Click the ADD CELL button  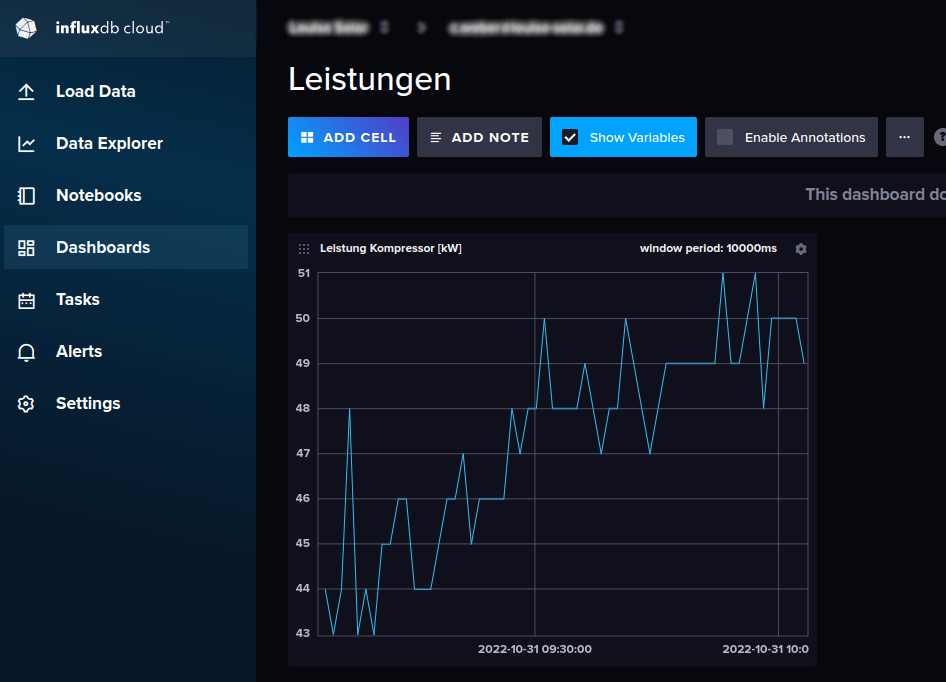[348, 137]
